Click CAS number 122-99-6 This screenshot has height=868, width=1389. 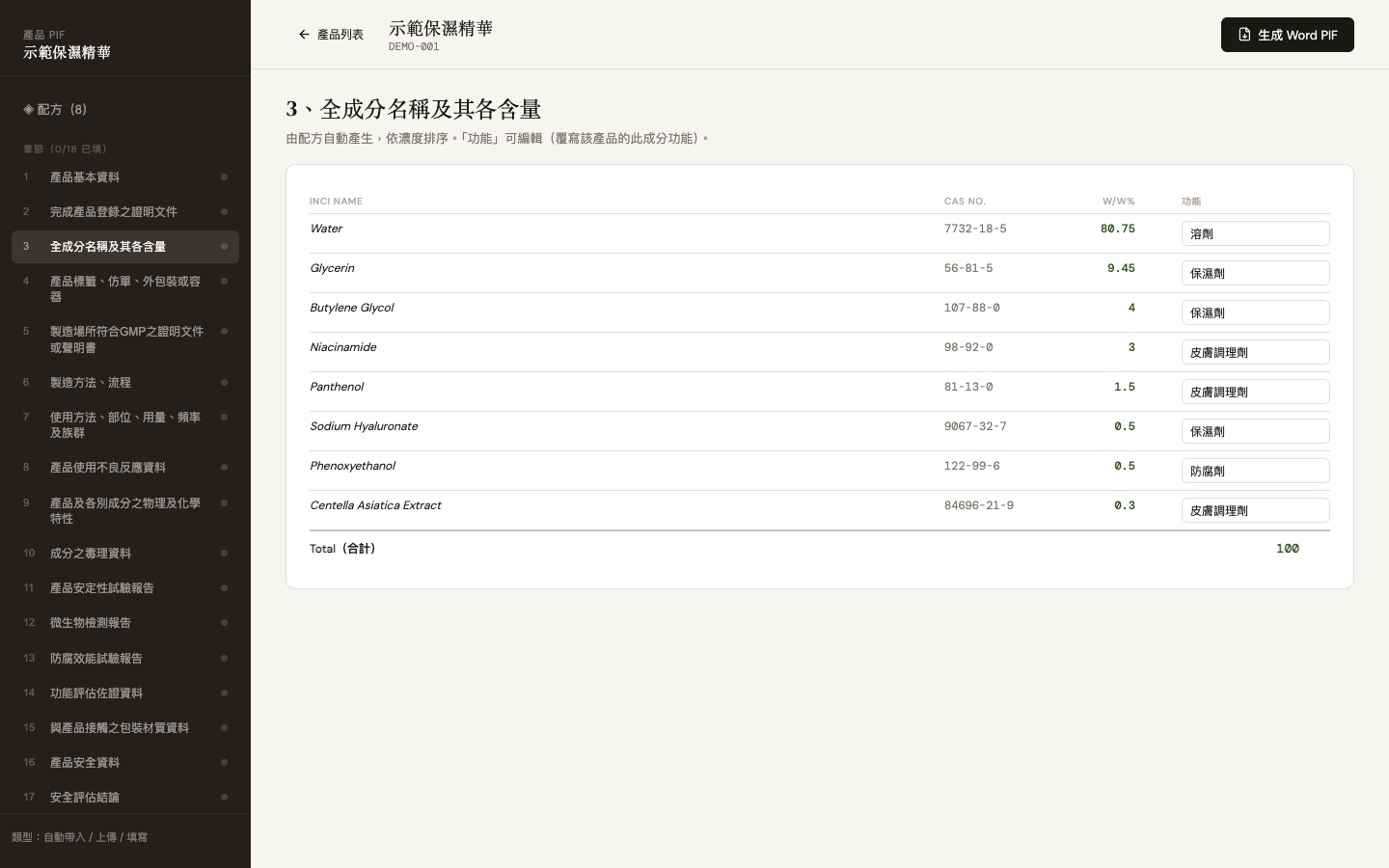(972, 466)
